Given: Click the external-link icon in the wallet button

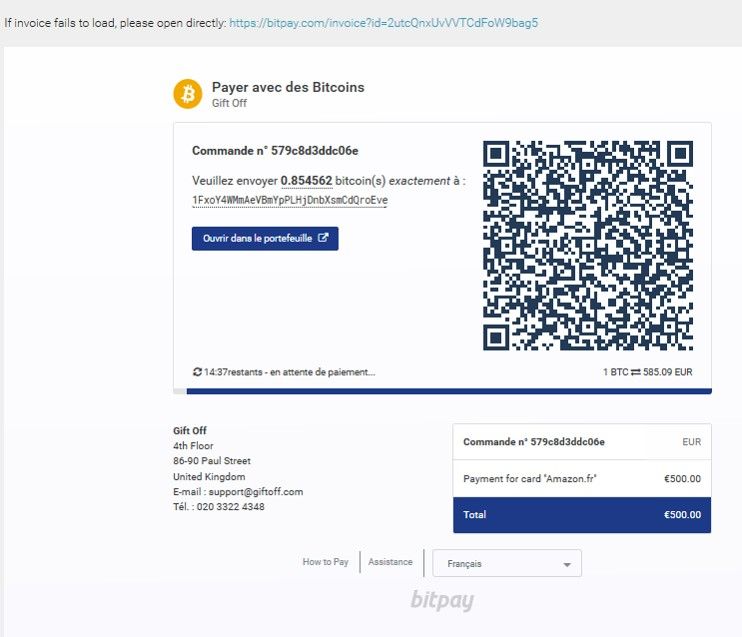Looking at the screenshot, I should tap(323, 239).
